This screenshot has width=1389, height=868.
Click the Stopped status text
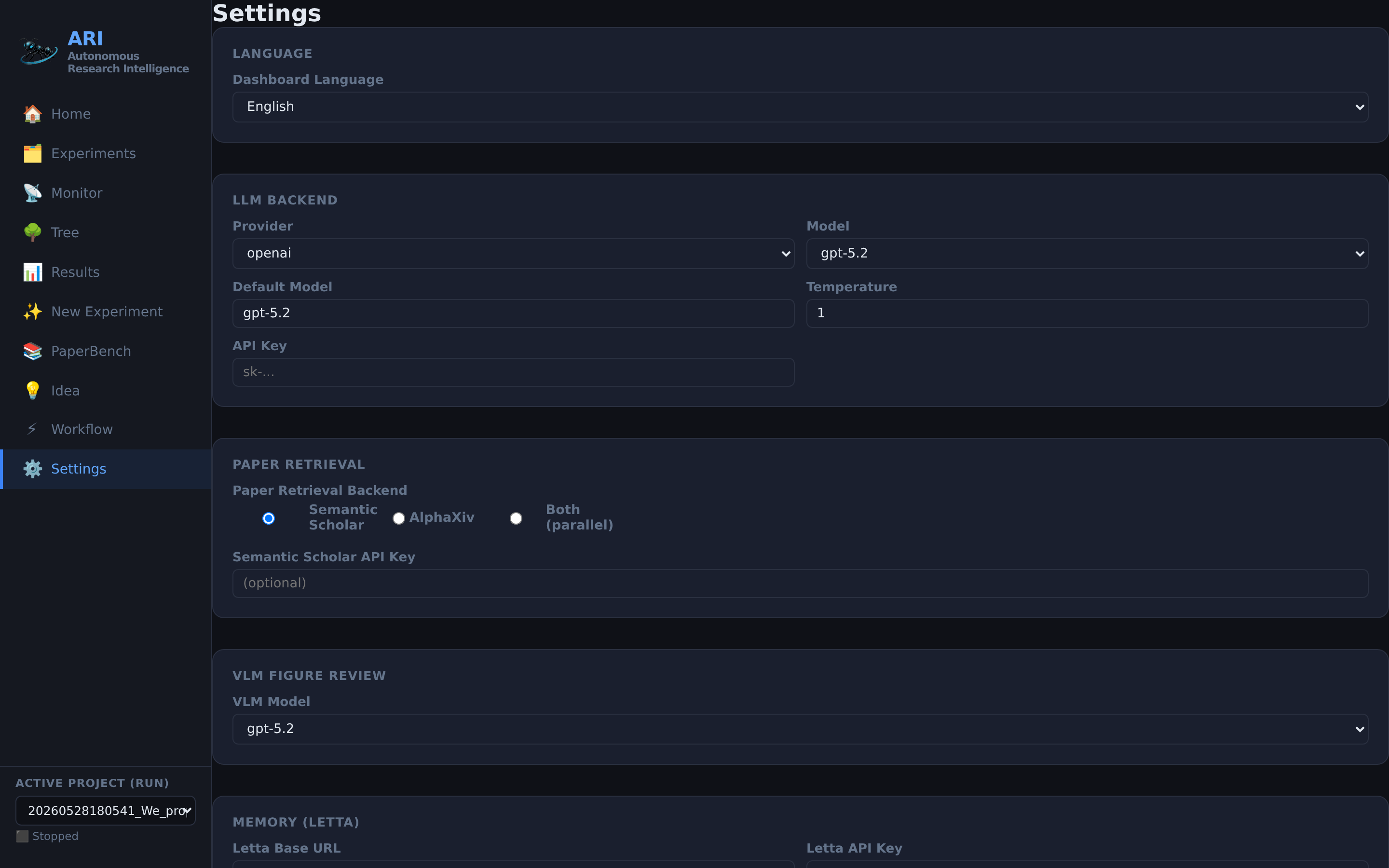point(55,837)
